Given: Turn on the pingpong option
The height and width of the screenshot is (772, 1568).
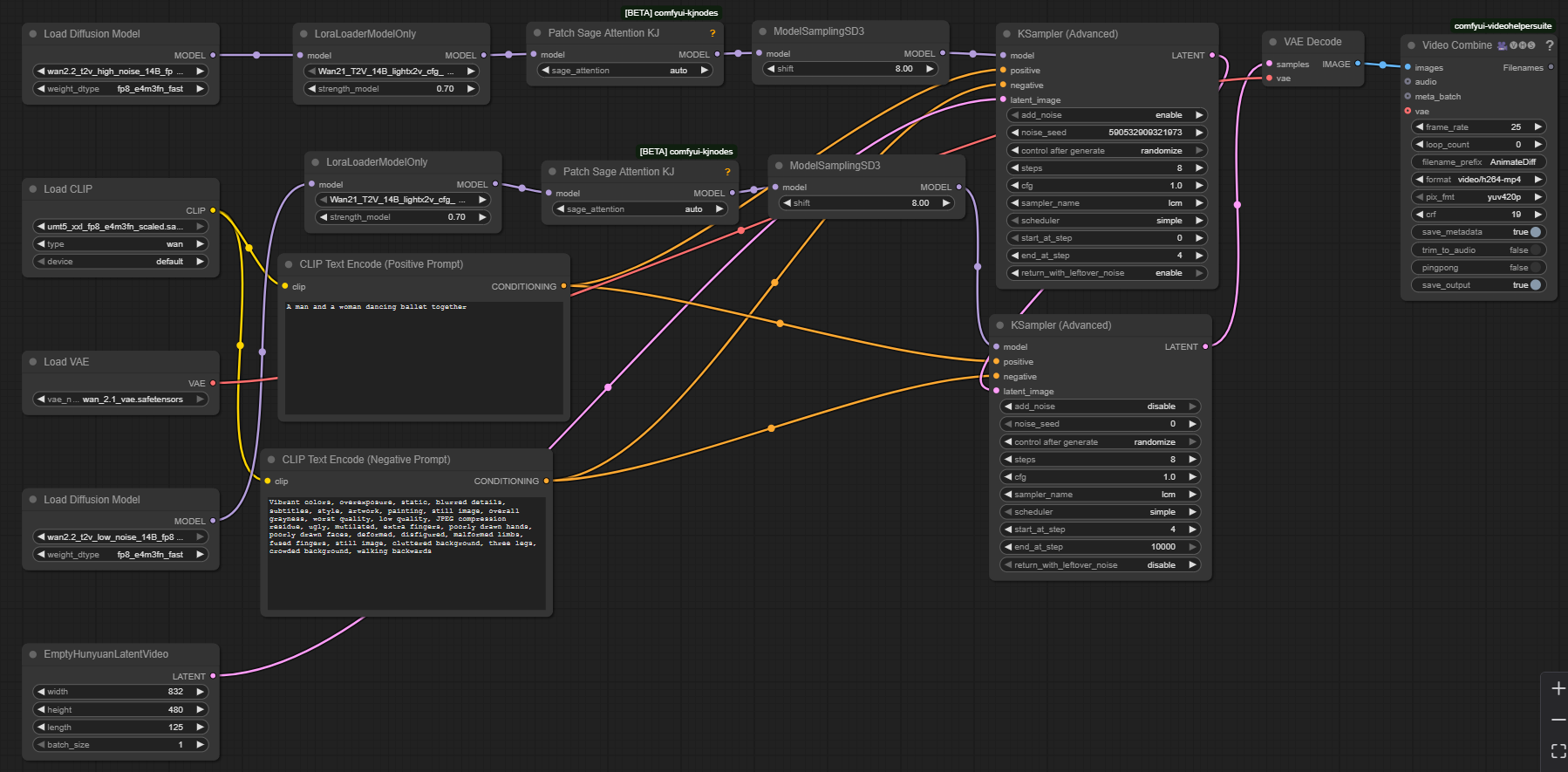Looking at the screenshot, I should coord(1535,268).
